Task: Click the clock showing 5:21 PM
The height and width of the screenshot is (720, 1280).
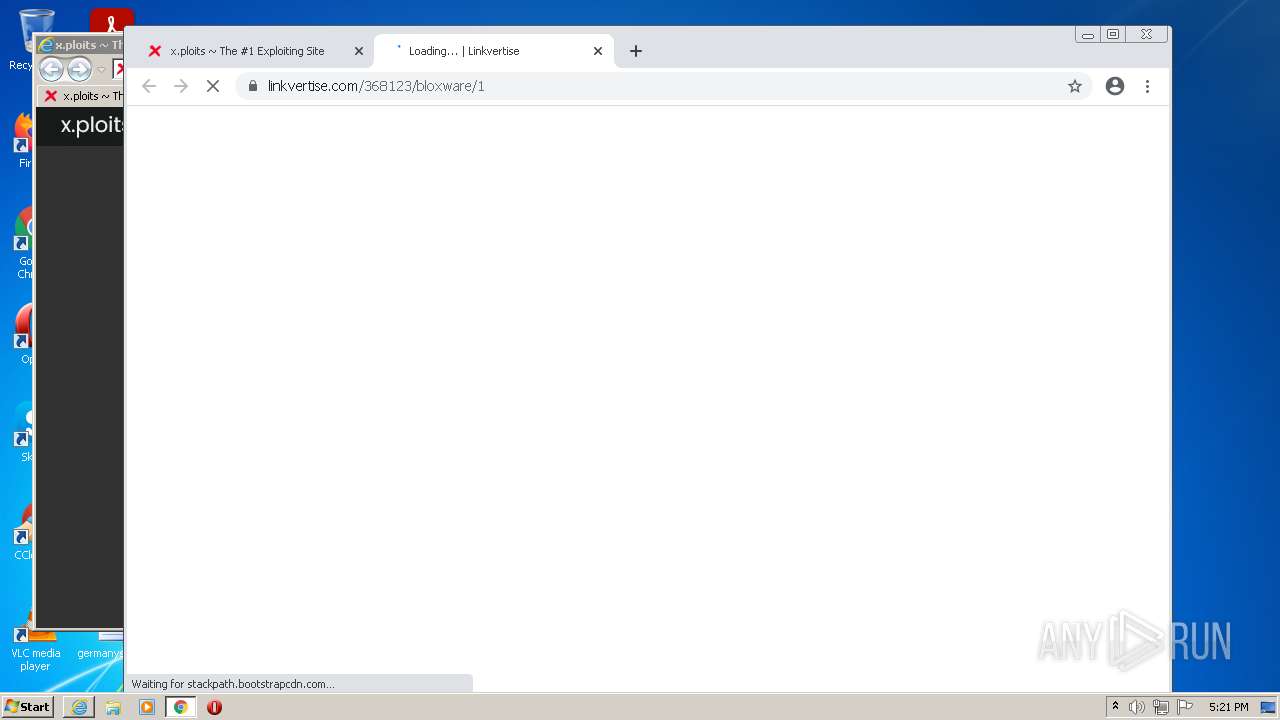Action: click(1228, 707)
